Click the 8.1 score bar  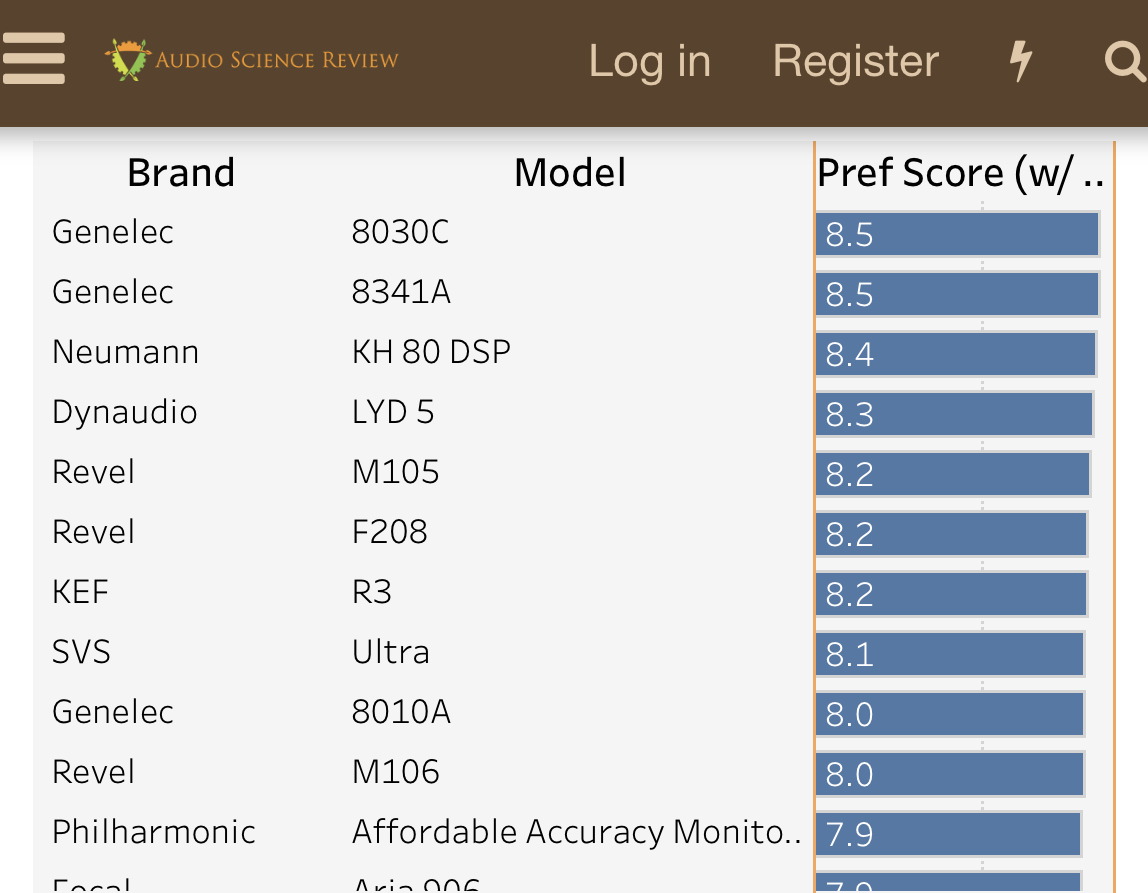(950, 654)
